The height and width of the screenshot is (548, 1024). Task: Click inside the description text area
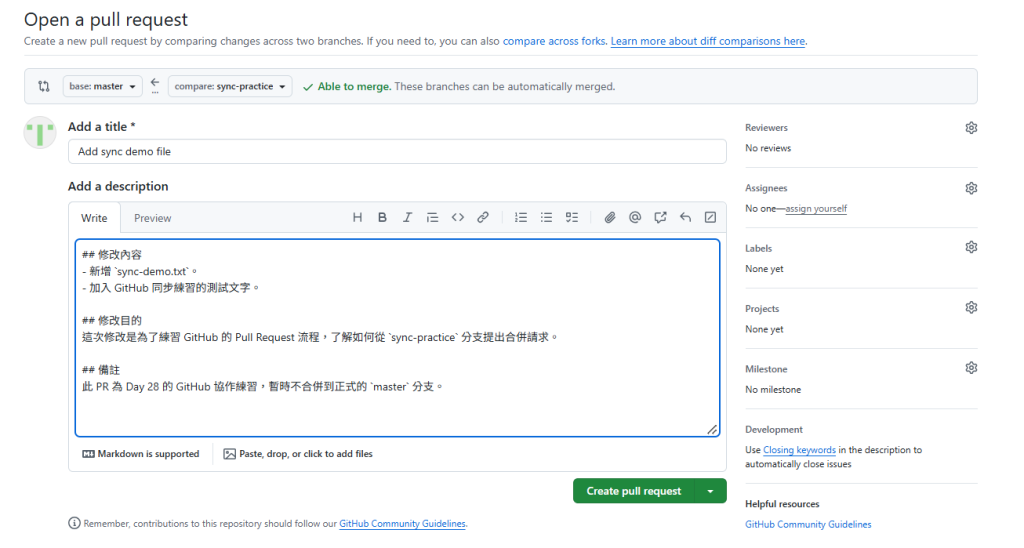pos(397,338)
